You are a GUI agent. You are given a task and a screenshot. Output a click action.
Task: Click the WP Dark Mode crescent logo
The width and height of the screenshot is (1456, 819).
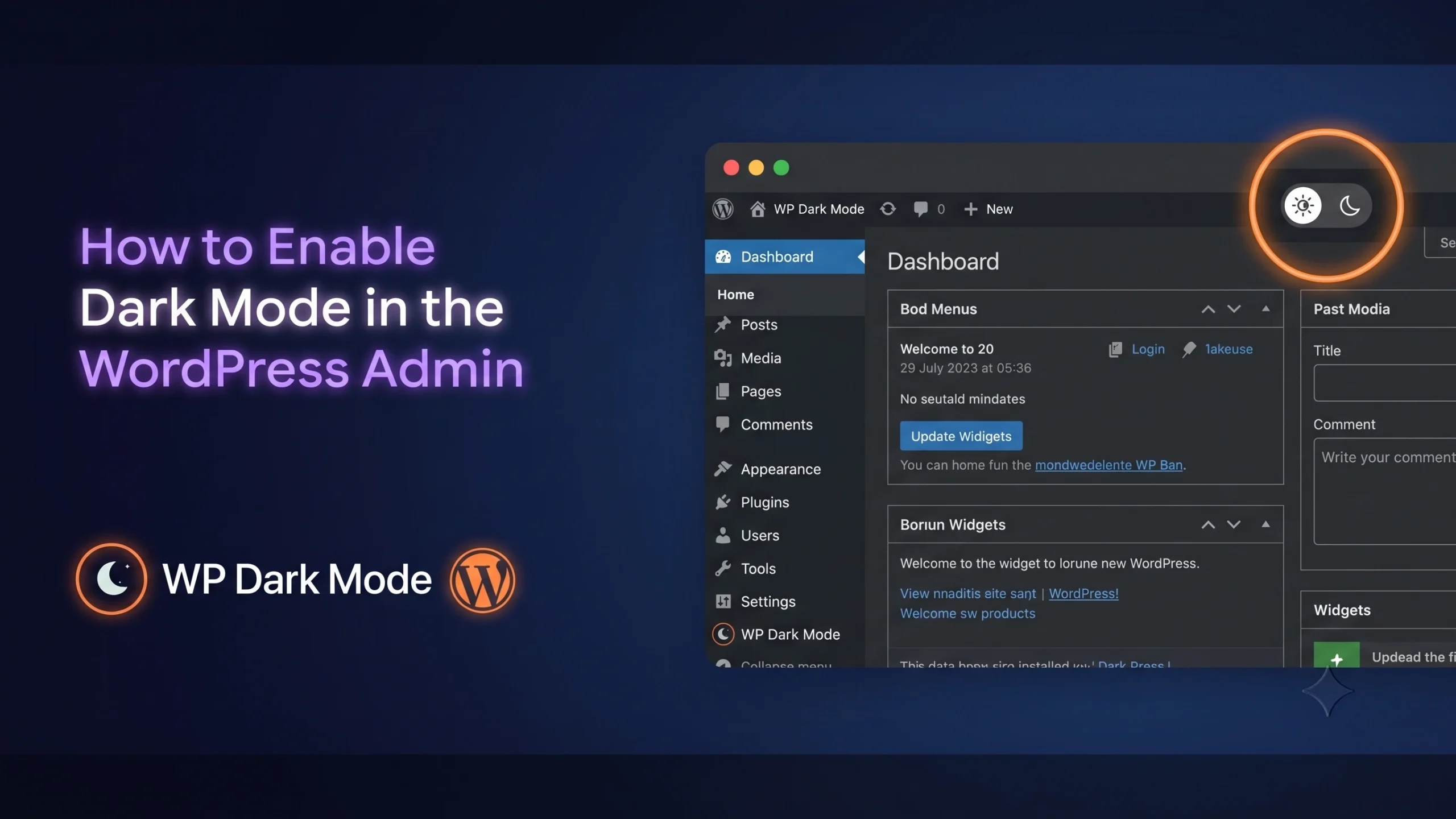click(111, 579)
